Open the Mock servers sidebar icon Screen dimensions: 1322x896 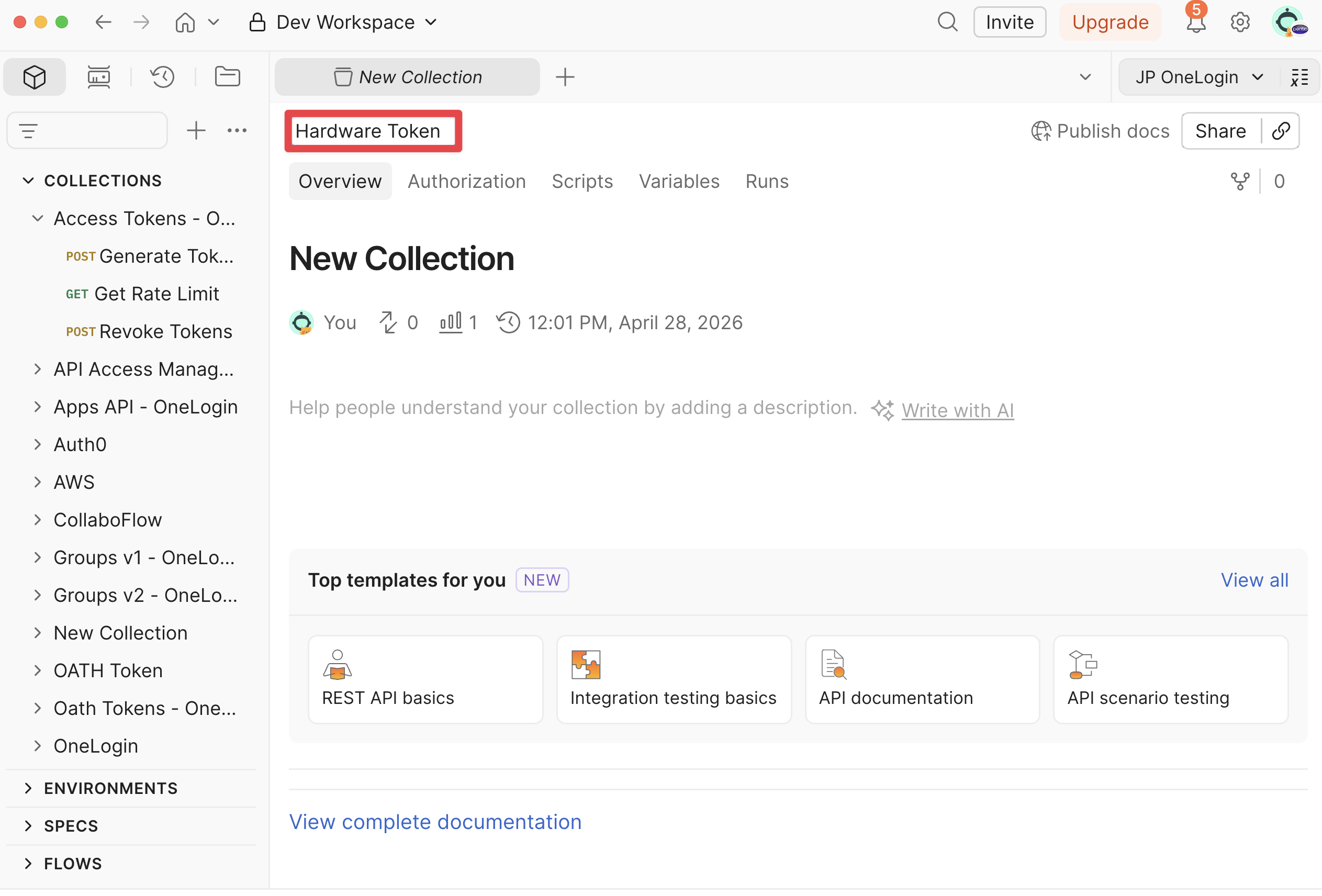point(98,77)
